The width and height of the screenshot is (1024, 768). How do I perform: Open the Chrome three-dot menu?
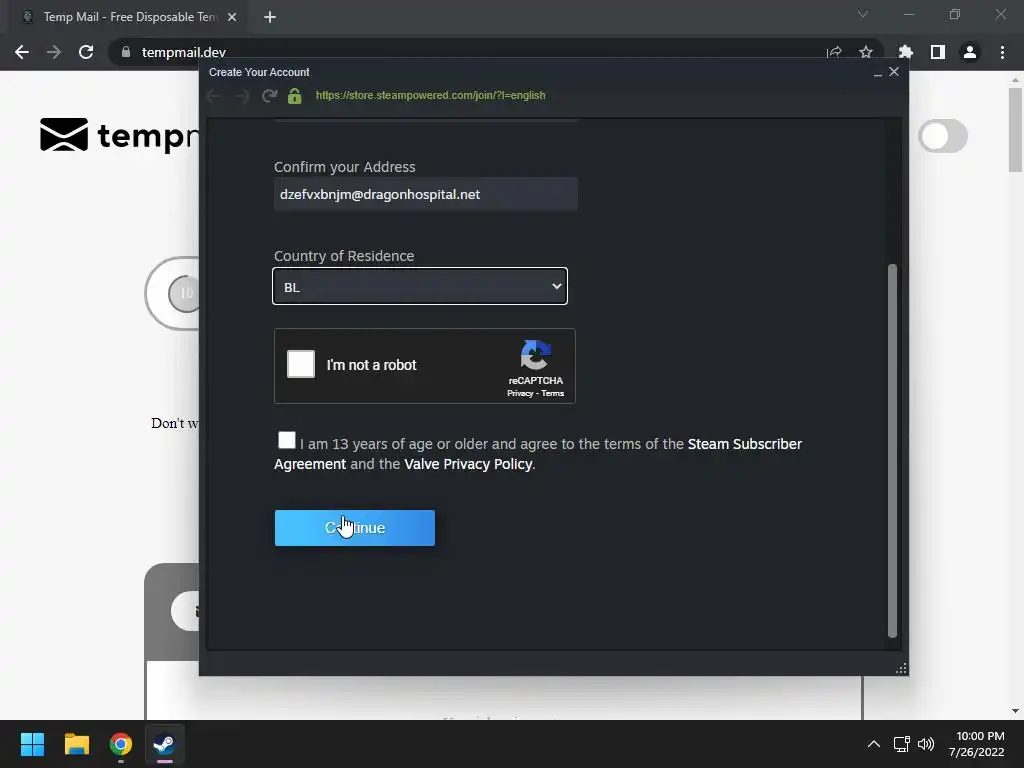coord(1002,52)
